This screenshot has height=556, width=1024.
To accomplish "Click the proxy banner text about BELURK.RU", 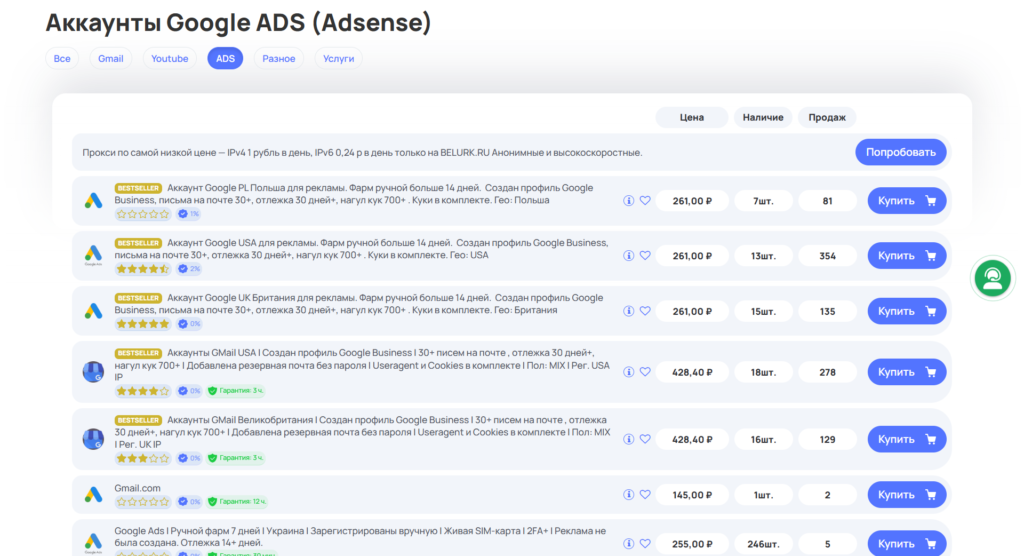I will 362,152.
